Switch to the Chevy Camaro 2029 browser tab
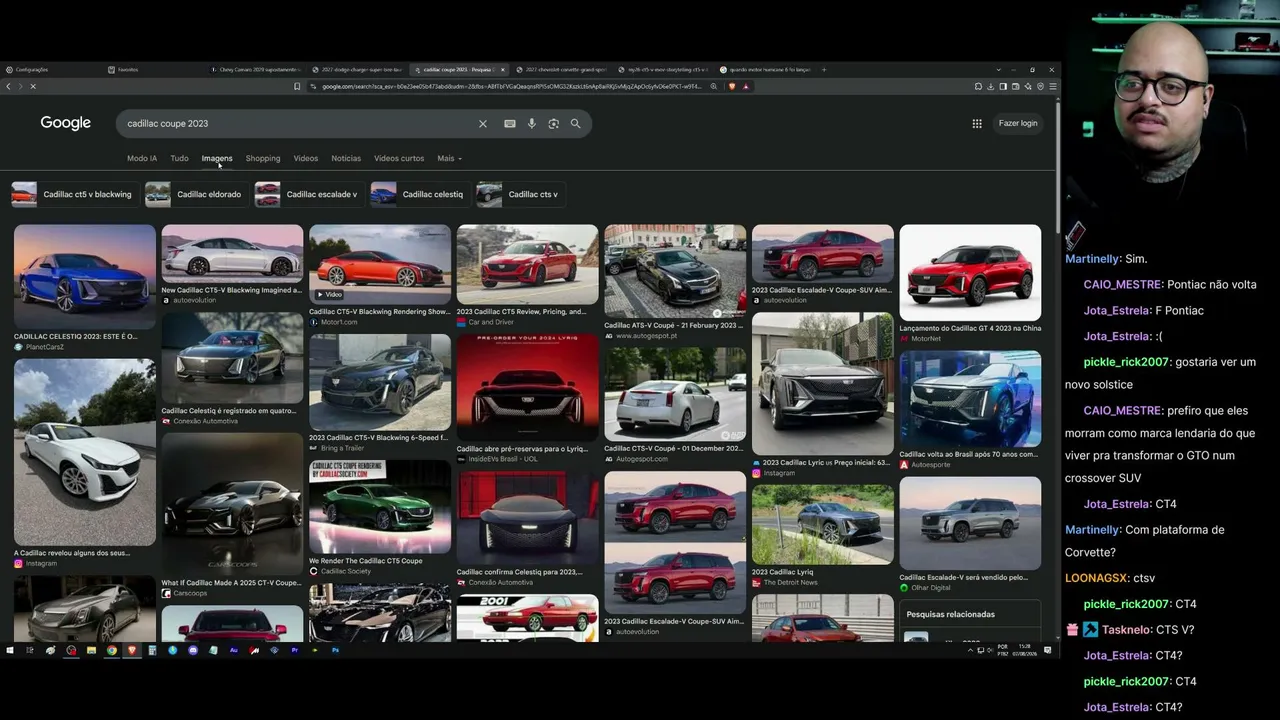Screen dimensions: 1280x720 click(x=255, y=70)
